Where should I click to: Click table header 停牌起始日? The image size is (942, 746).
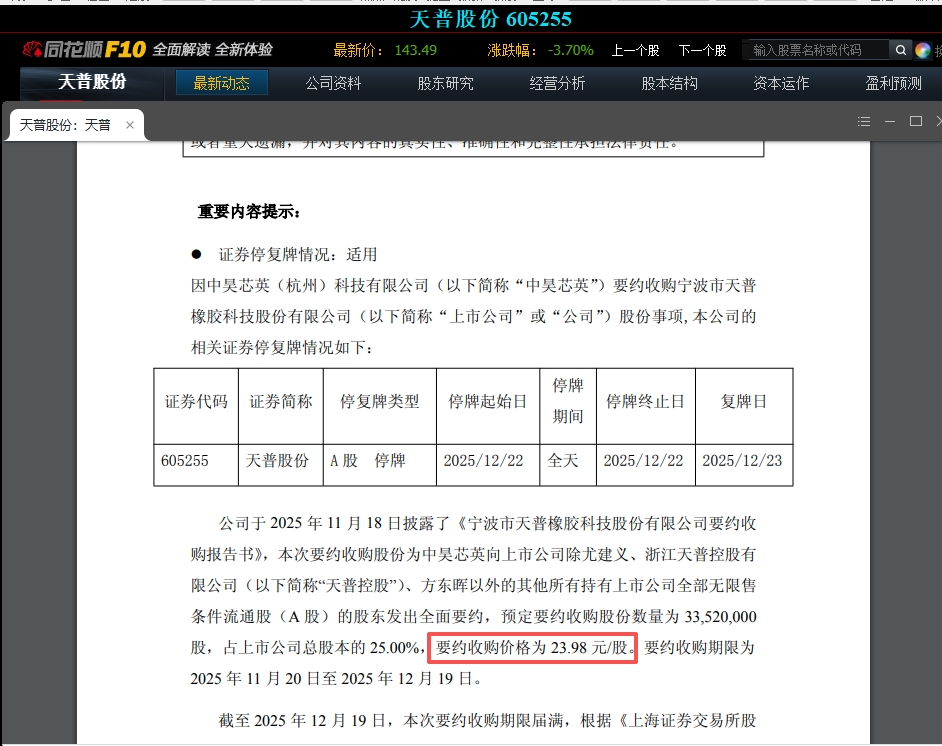pos(488,401)
